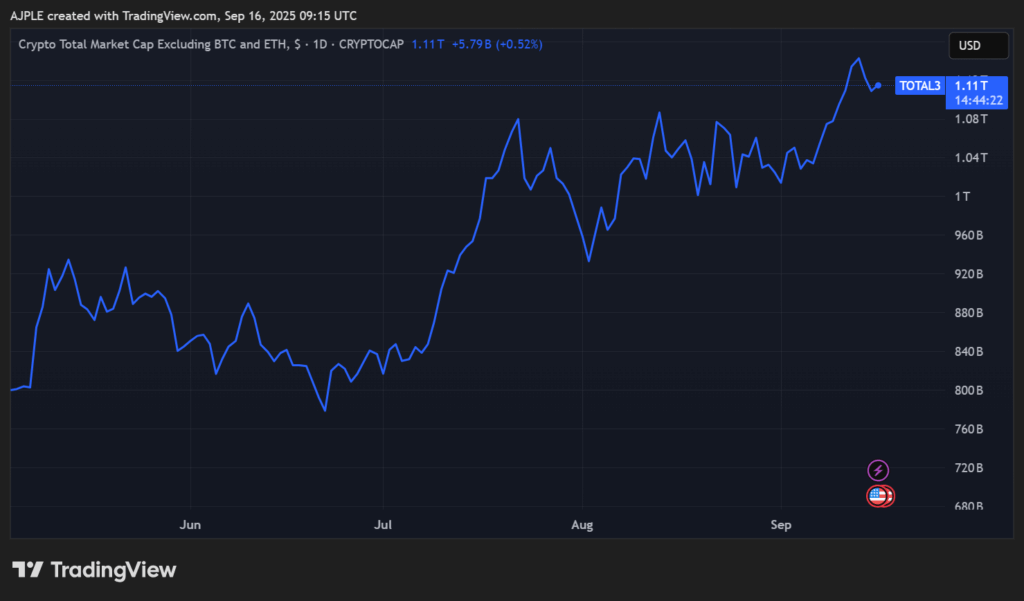This screenshot has width=1024, height=601.
Task: Click the 1.11 T current price label
Action: pyautogui.click(x=971, y=86)
